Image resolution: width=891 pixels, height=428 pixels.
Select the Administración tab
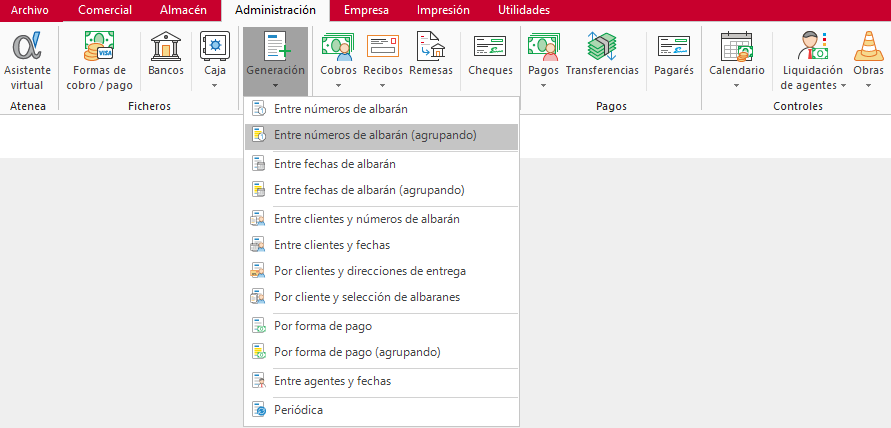(x=275, y=10)
